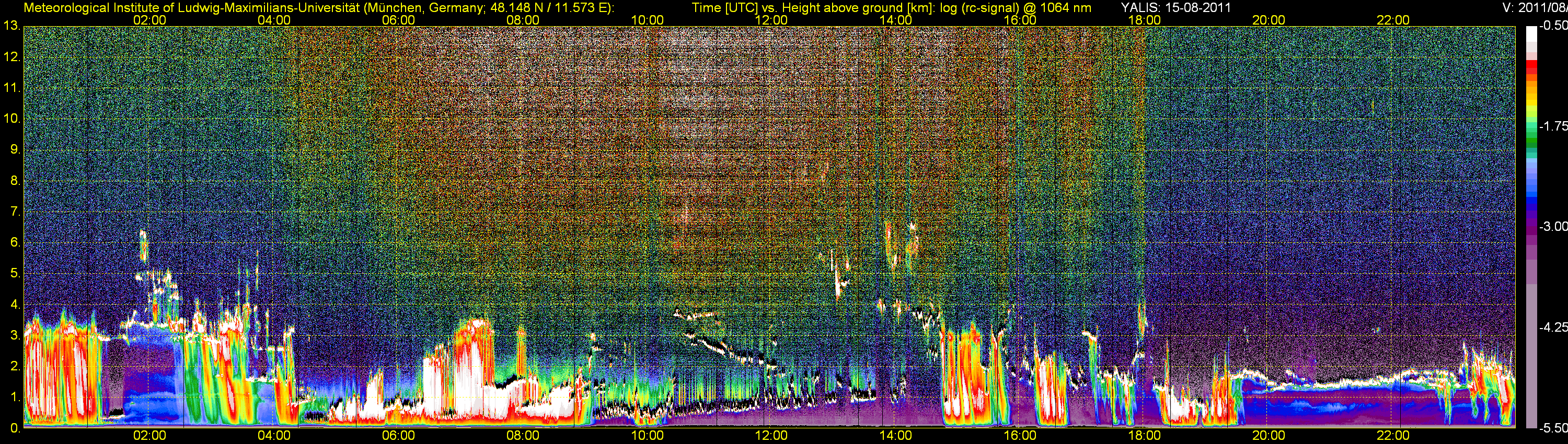Click the 08:00 label on the bottom time axis
Image resolution: width=1568 pixels, height=444 pixels.
click(x=523, y=436)
